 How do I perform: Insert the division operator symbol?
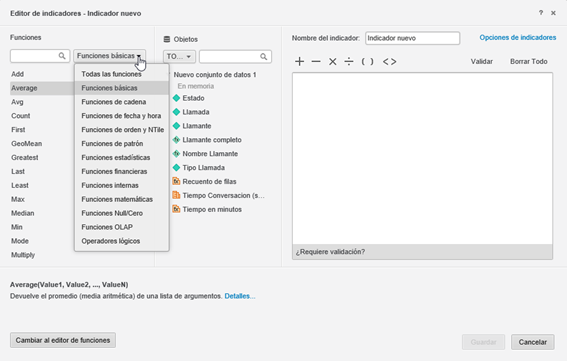coord(349,61)
